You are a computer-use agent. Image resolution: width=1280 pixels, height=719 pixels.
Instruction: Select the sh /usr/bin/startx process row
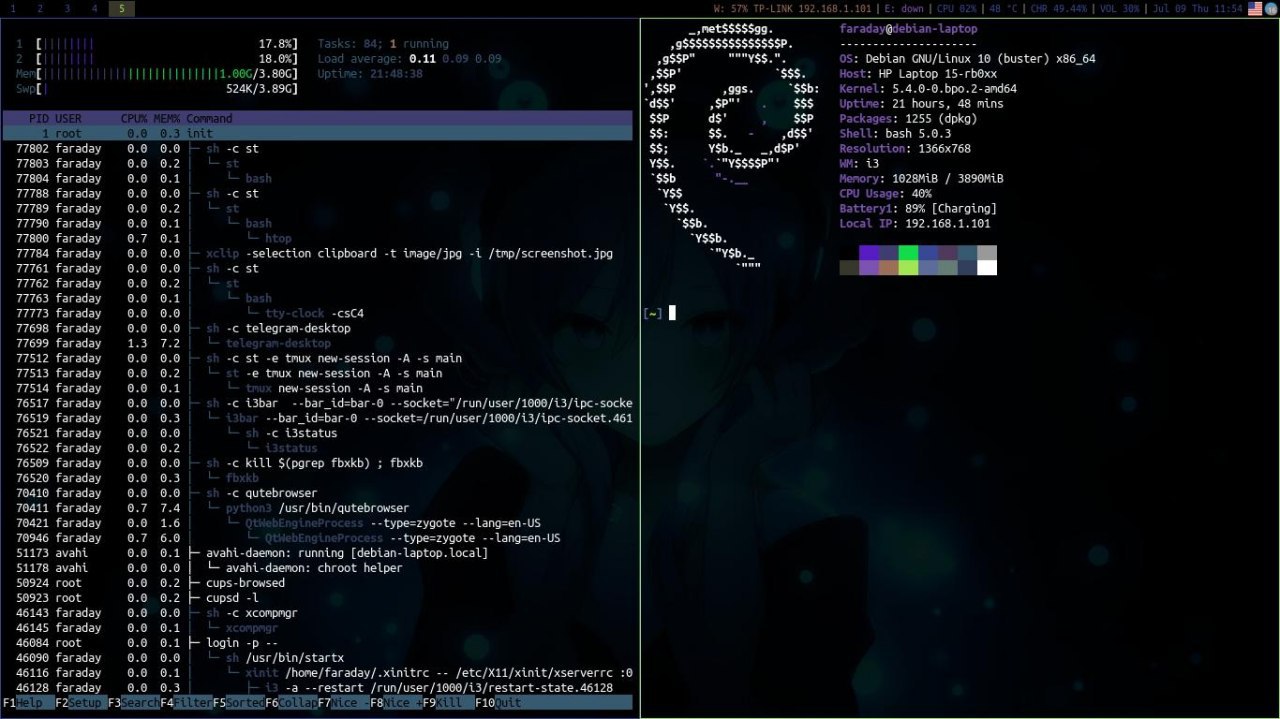tap(318, 658)
